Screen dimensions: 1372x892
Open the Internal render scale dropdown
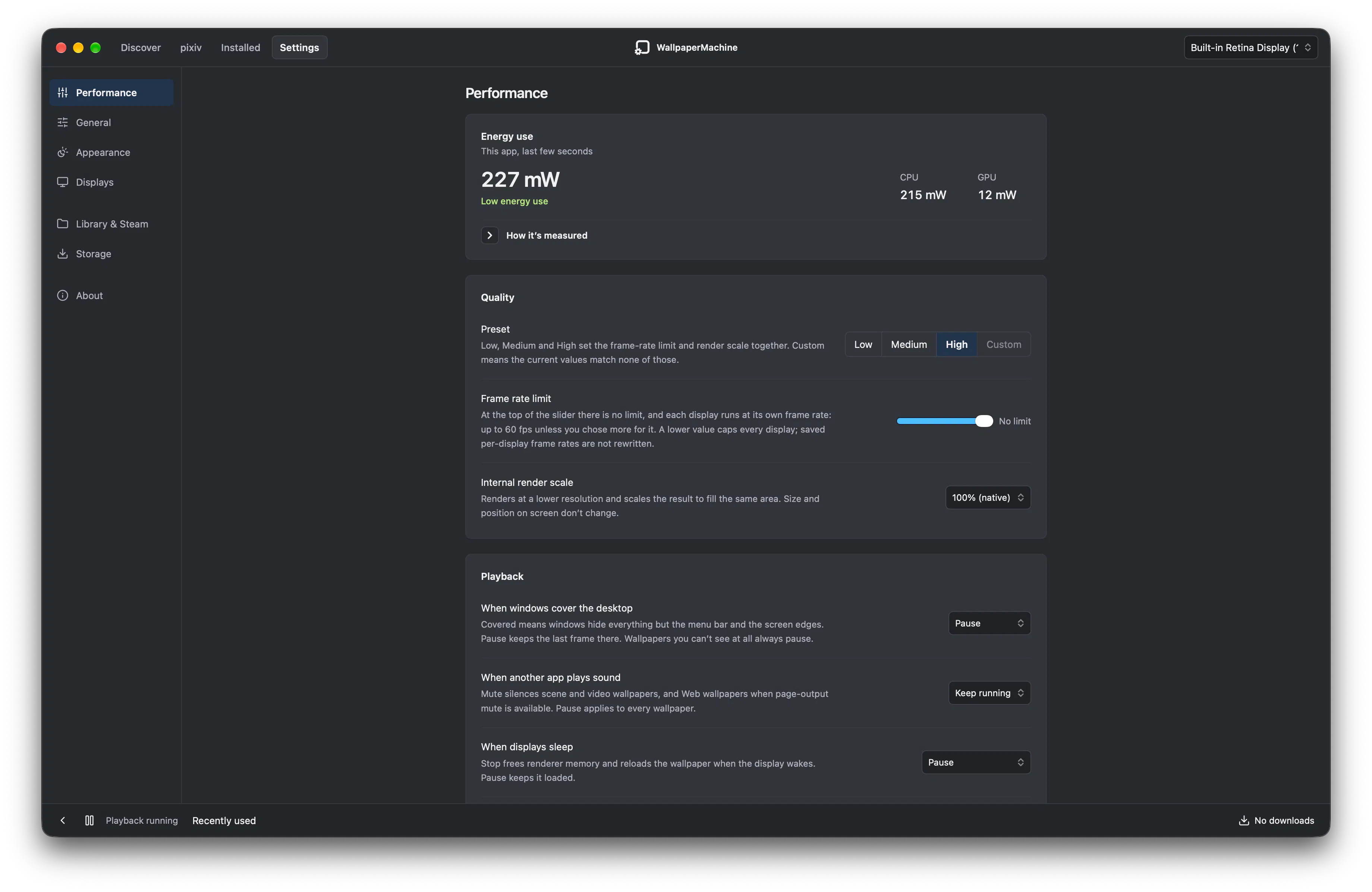(x=988, y=497)
